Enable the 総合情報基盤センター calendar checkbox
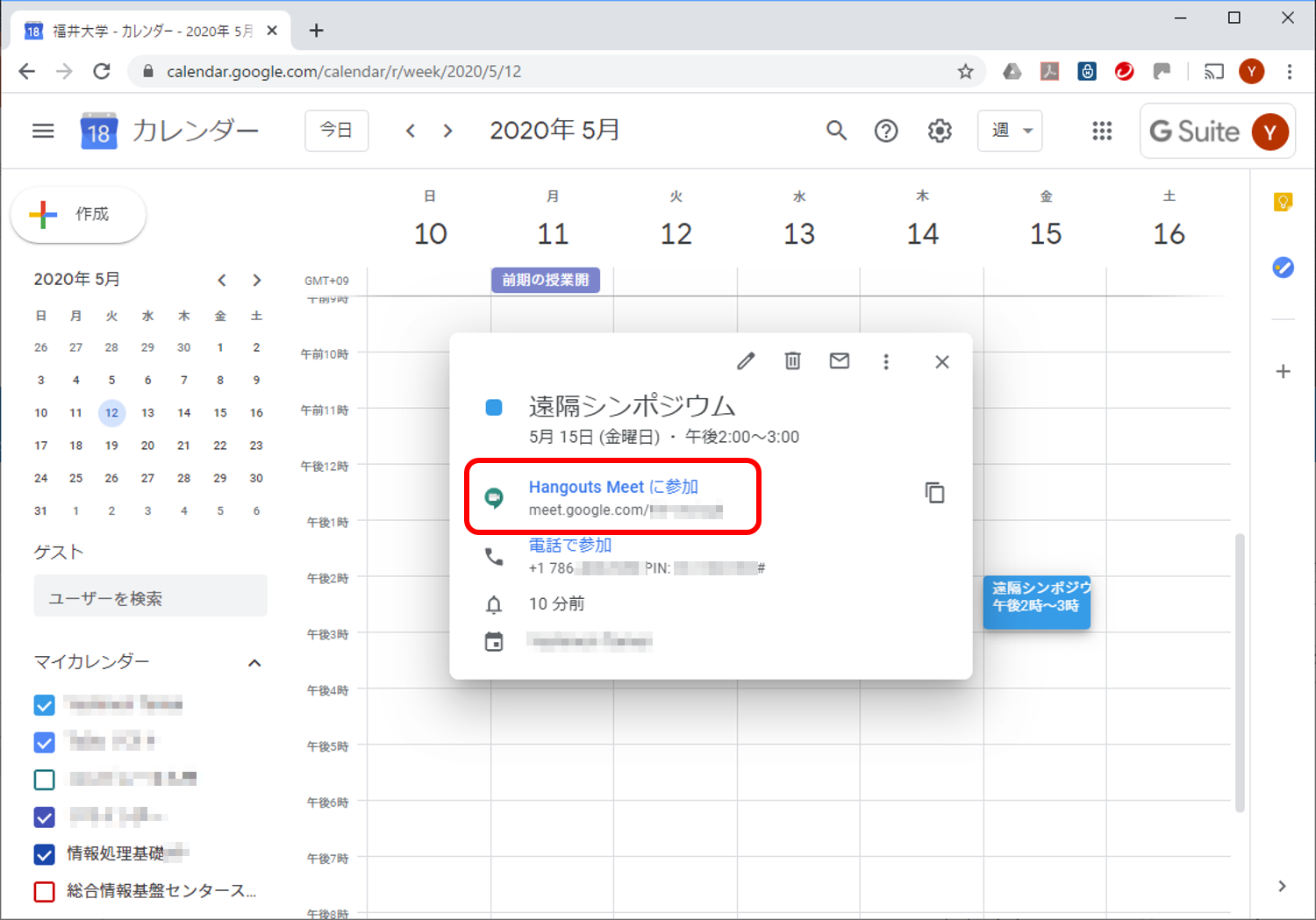Viewport: 1316px width, 920px height. [44, 892]
